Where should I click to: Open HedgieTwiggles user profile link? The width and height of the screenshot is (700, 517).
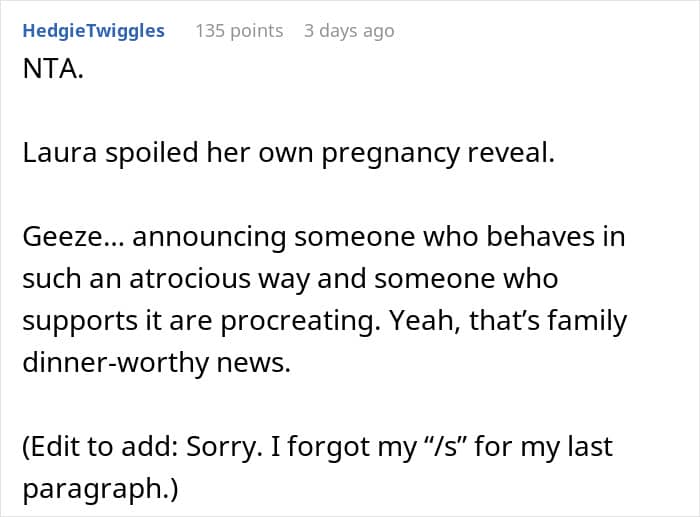tap(94, 31)
